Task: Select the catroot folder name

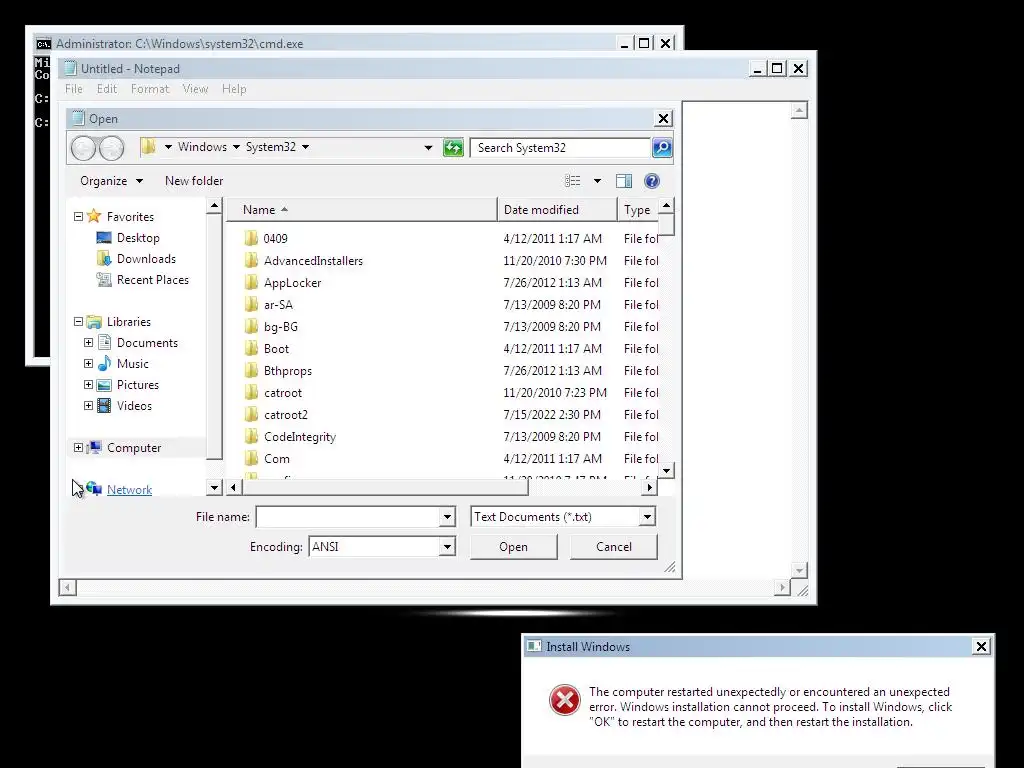Action: (x=283, y=393)
